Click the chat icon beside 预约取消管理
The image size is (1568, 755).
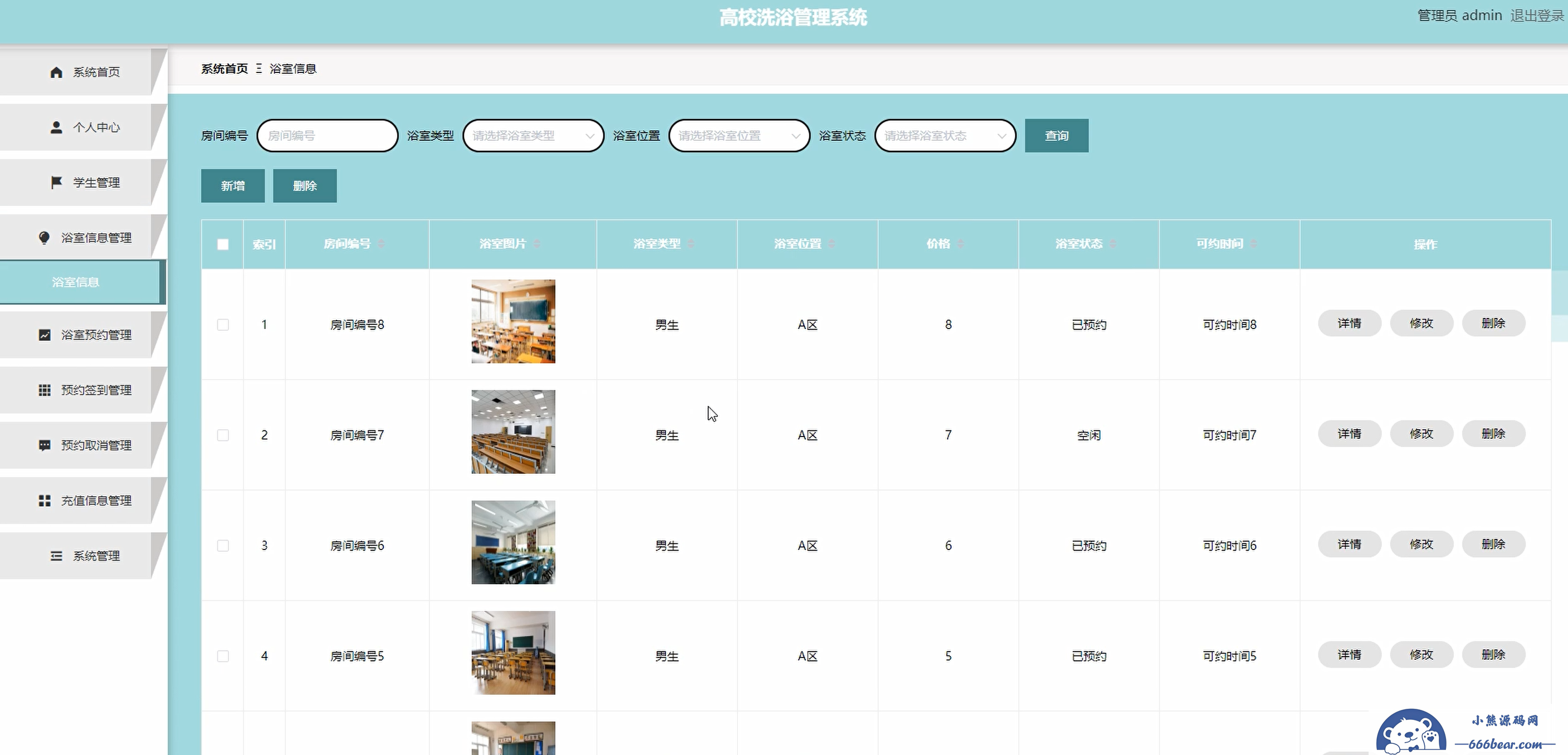45,445
